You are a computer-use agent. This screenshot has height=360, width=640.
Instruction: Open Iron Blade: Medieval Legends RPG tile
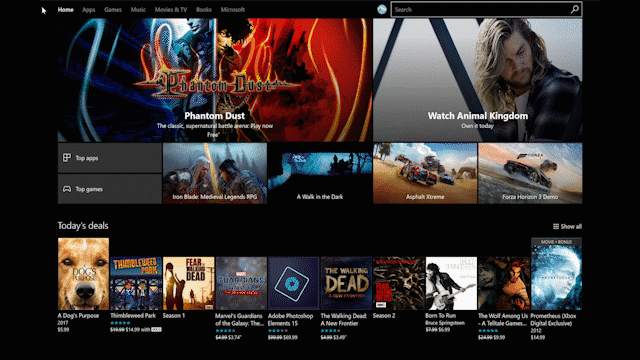click(x=215, y=173)
